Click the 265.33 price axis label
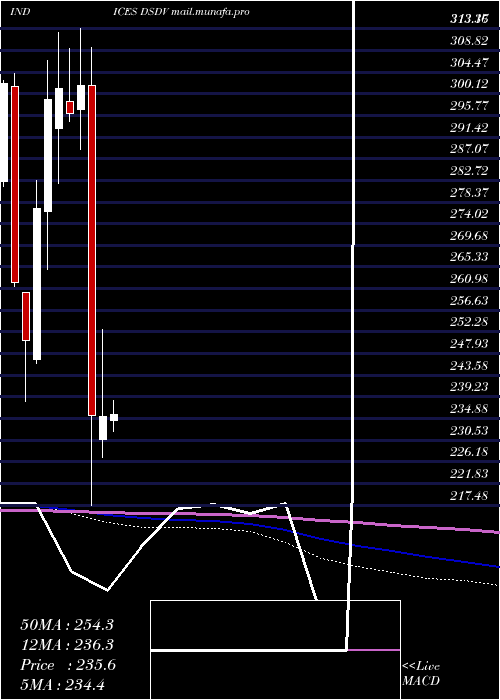The height and width of the screenshot is (700, 500). pyautogui.click(x=469, y=257)
